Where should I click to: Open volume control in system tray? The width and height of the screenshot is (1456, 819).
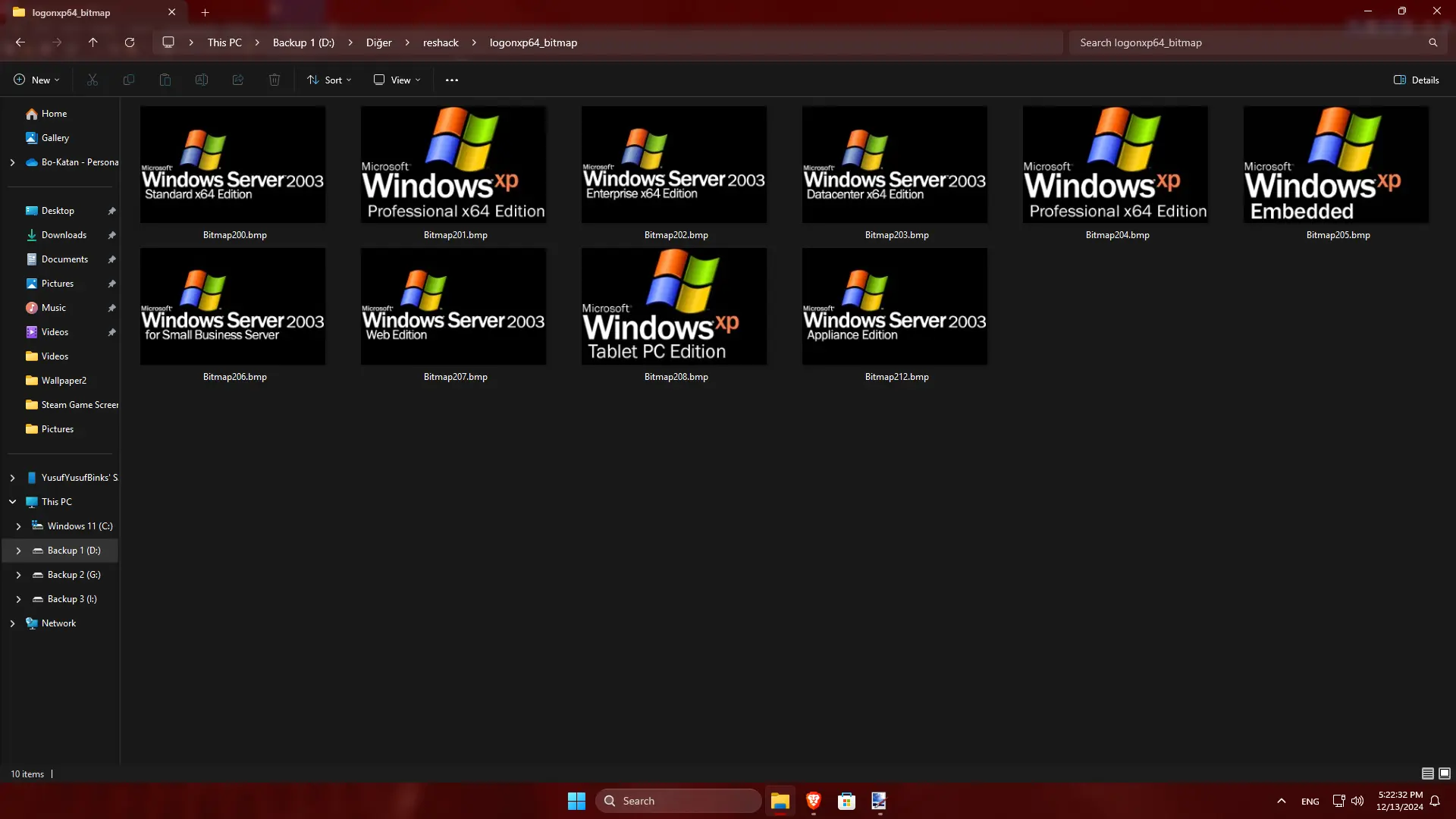(x=1357, y=801)
